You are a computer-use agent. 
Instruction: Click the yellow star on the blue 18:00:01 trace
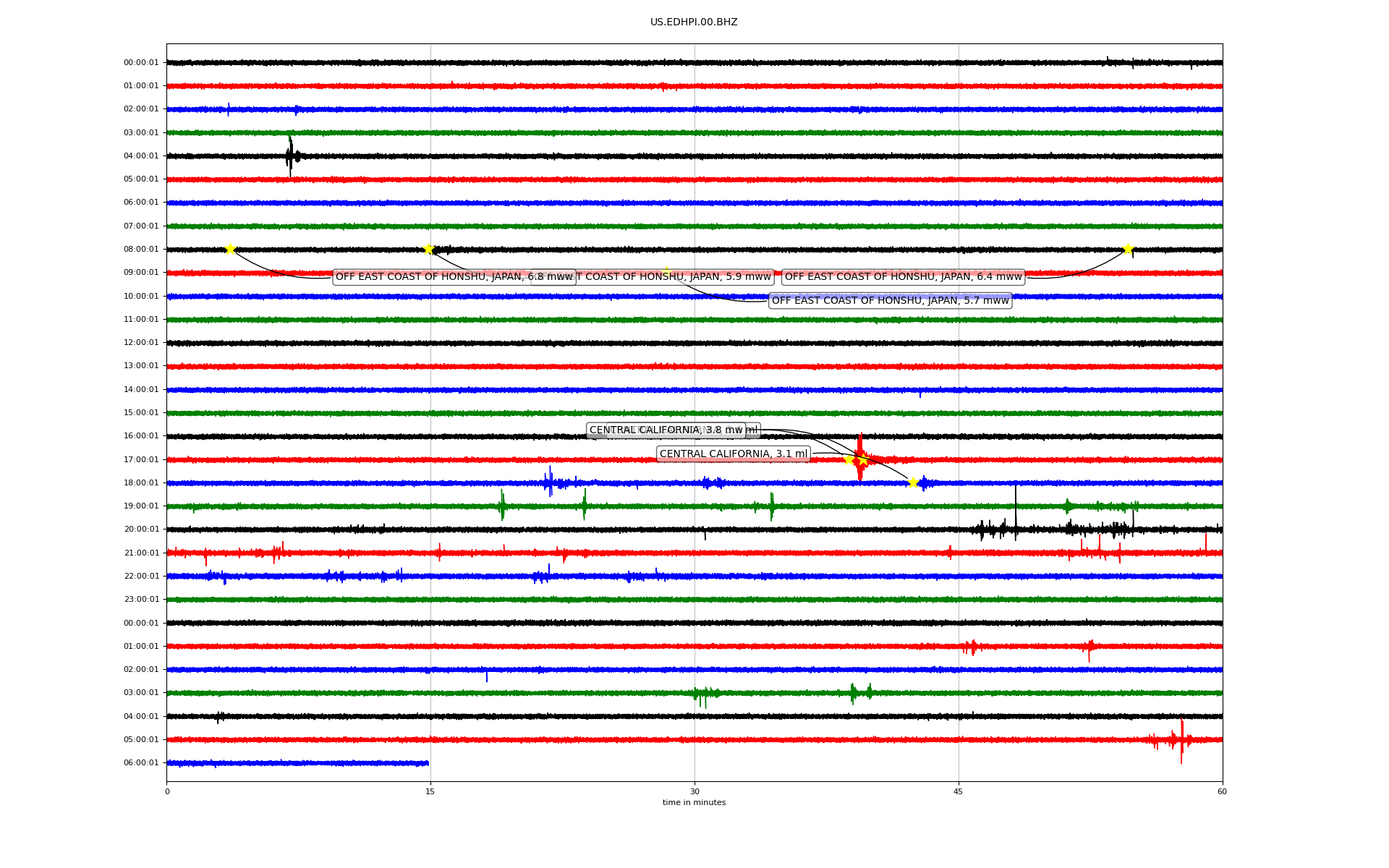pos(913,482)
